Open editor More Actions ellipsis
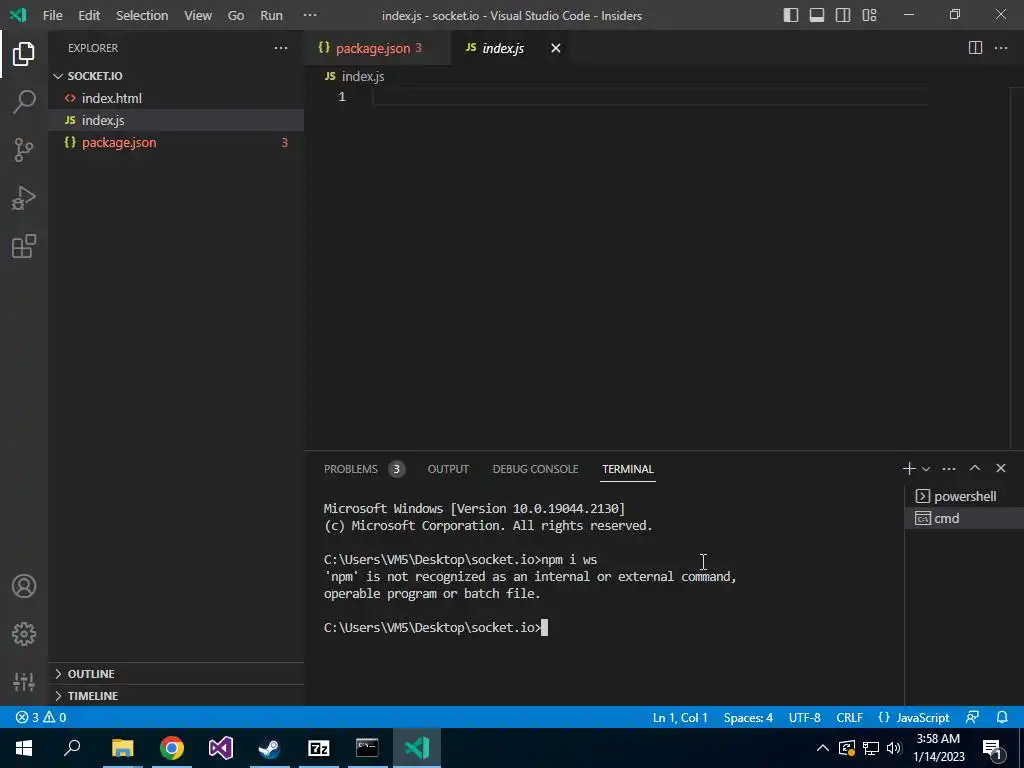1024x768 pixels. [x=1001, y=48]
